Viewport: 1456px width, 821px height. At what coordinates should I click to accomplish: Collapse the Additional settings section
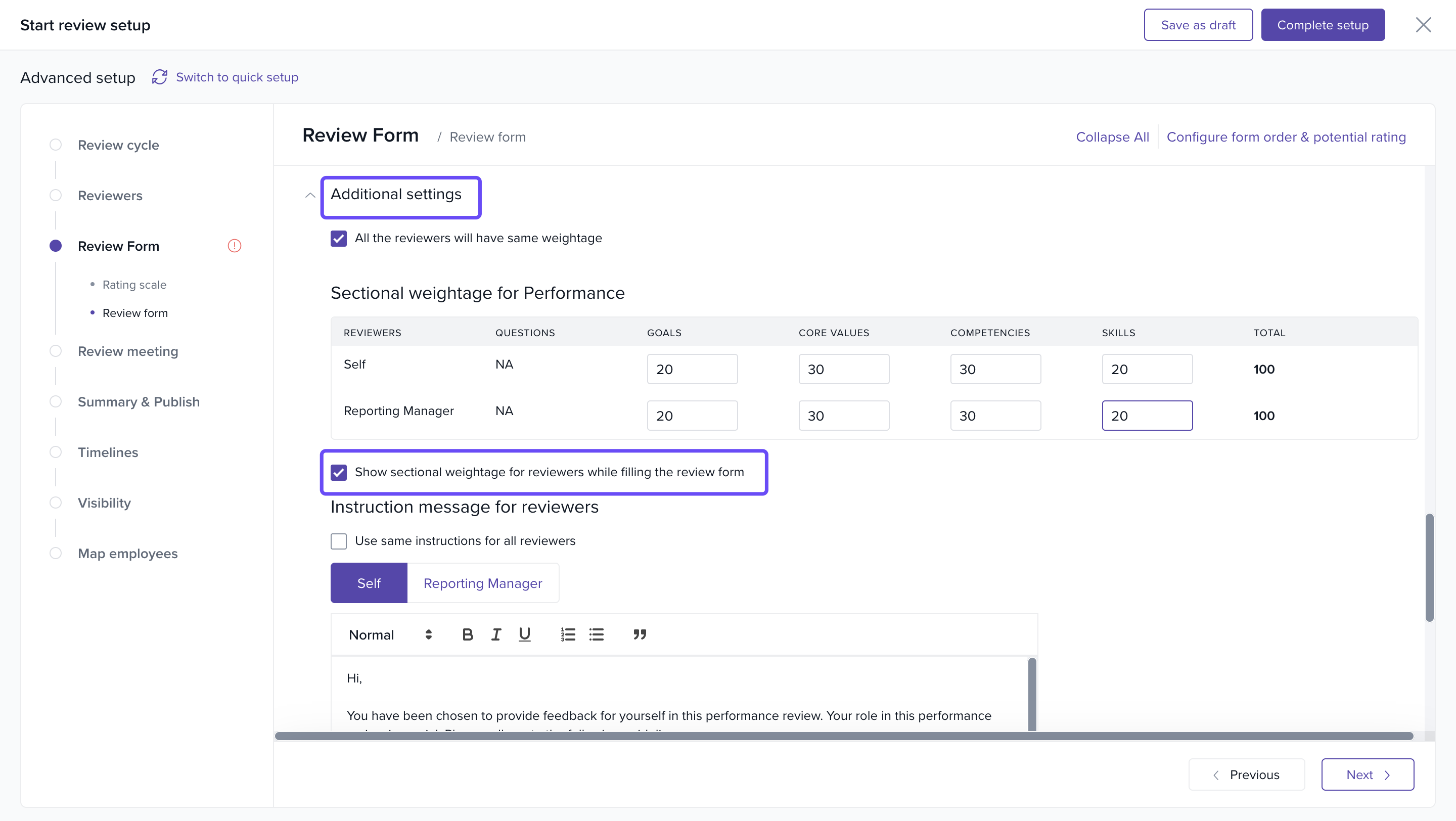pos(310,195)
